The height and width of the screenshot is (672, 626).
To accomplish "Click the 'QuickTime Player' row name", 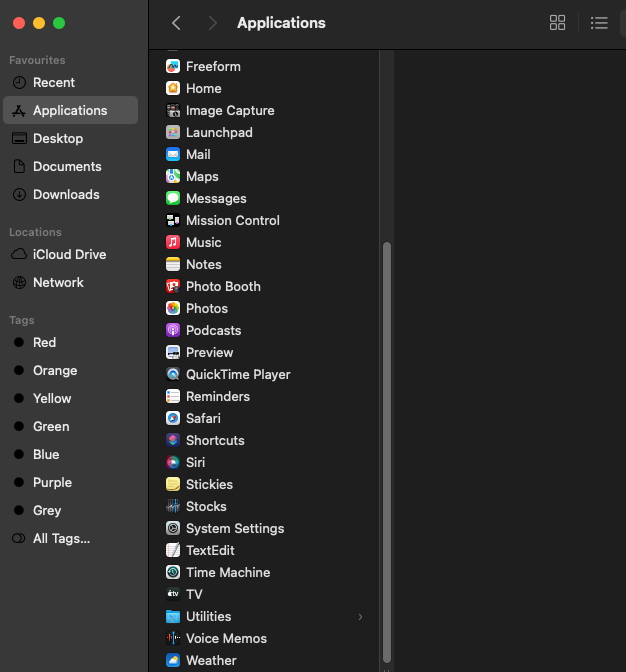I will (x=238, y=375).
